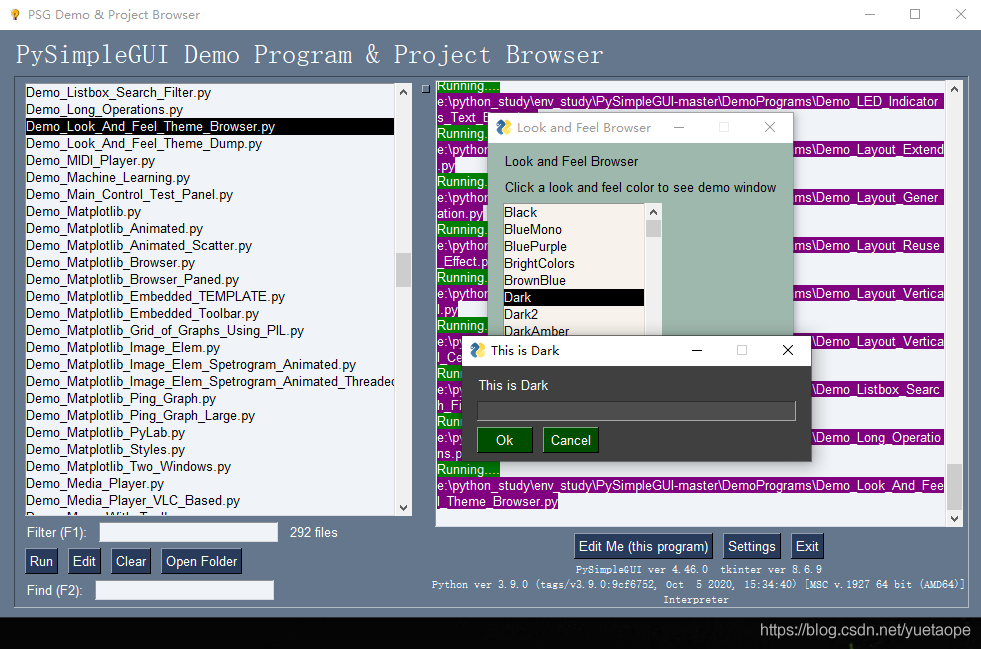Click the Clear button

tap(131, 561)
